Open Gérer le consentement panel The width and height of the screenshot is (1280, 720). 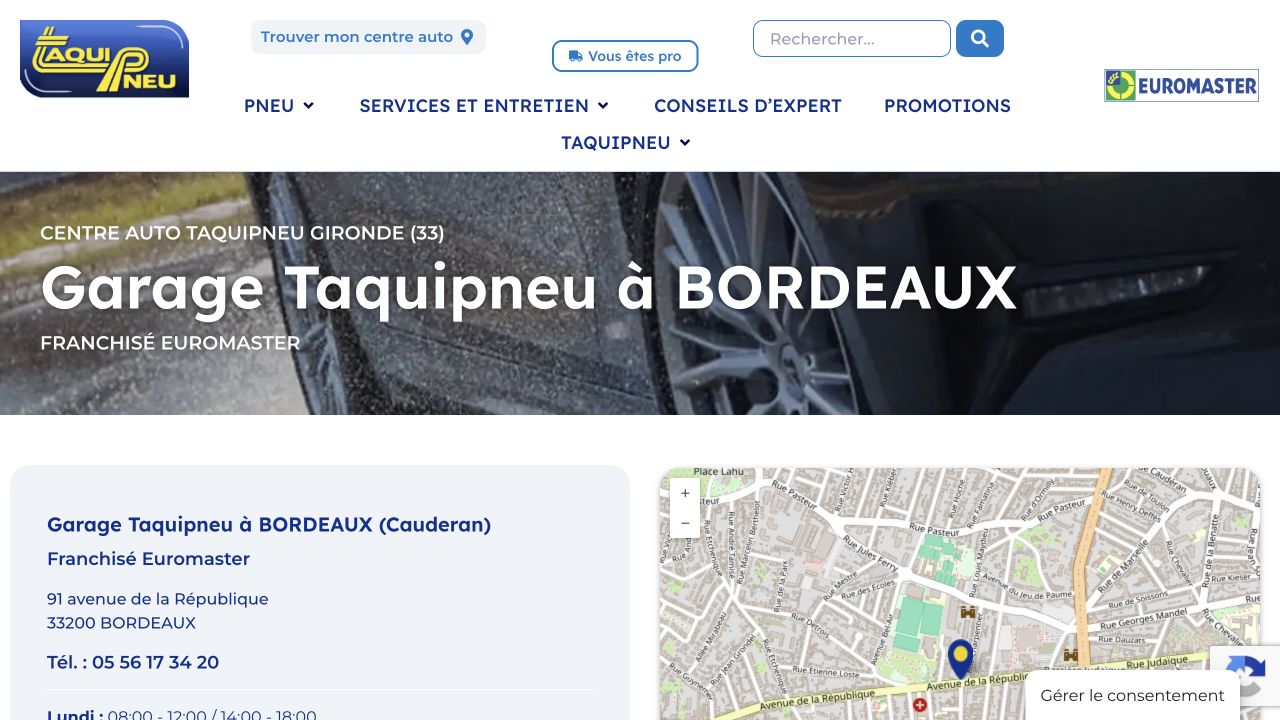pyautogui.click(x=1132, y=695)
